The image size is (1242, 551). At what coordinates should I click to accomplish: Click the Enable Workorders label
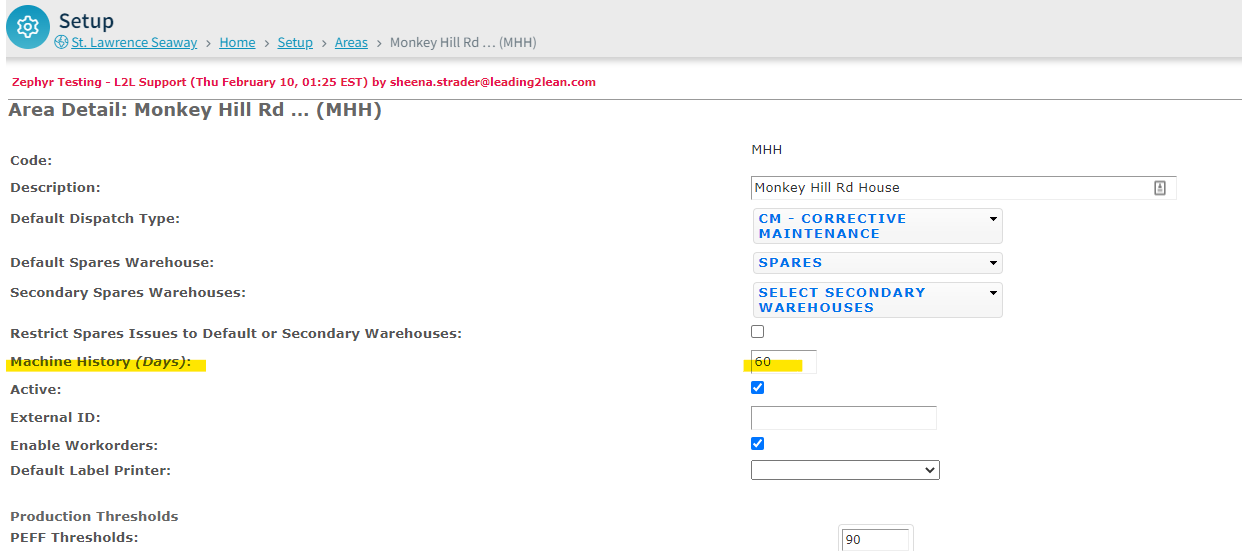coord(84,446)
